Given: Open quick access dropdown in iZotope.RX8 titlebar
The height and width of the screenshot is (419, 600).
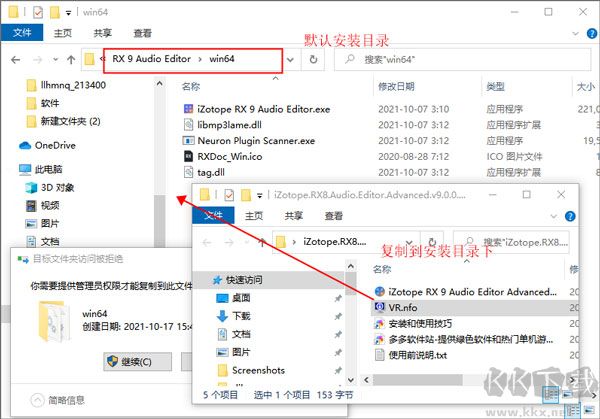Looking at the screenshot, I should (x=259, y=196).
